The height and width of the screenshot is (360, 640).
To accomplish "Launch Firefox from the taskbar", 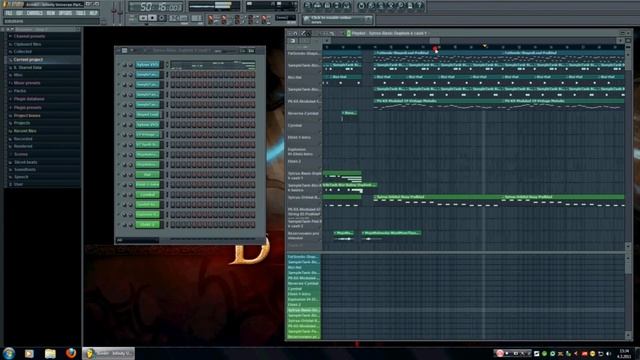I will coord(71,353).
